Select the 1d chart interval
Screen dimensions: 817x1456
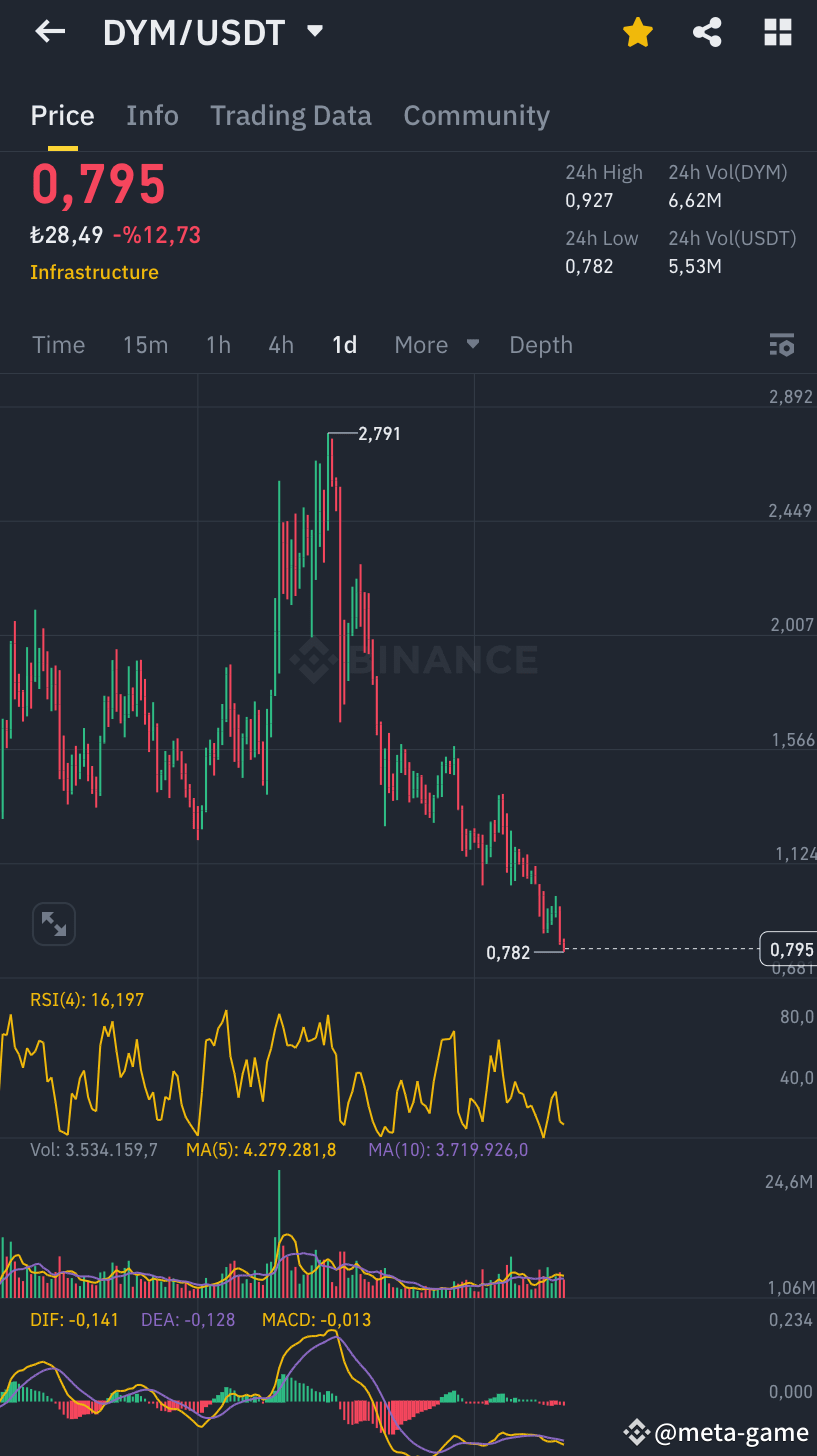coord(344,345)
